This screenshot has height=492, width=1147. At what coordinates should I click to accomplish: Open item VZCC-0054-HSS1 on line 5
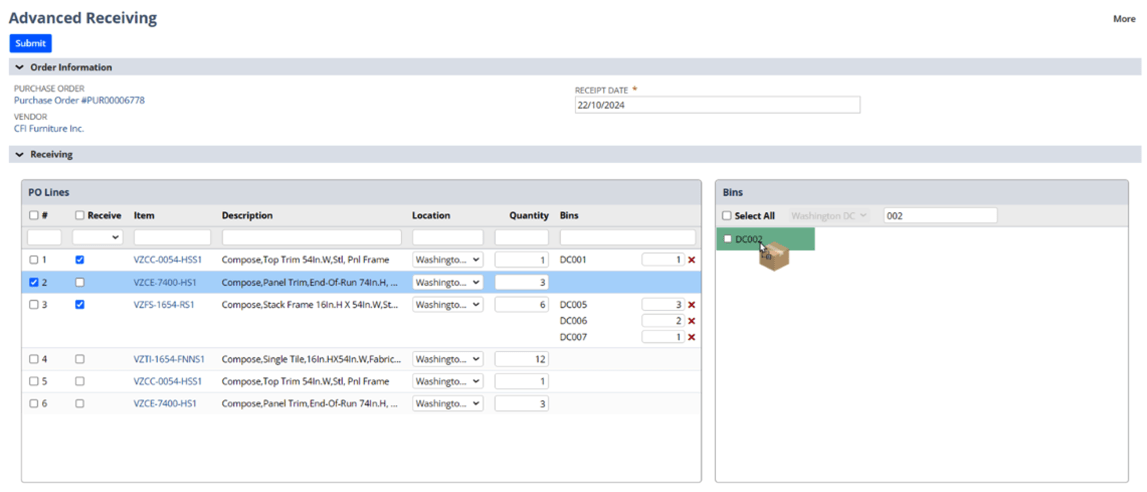(x=168, y=381)
